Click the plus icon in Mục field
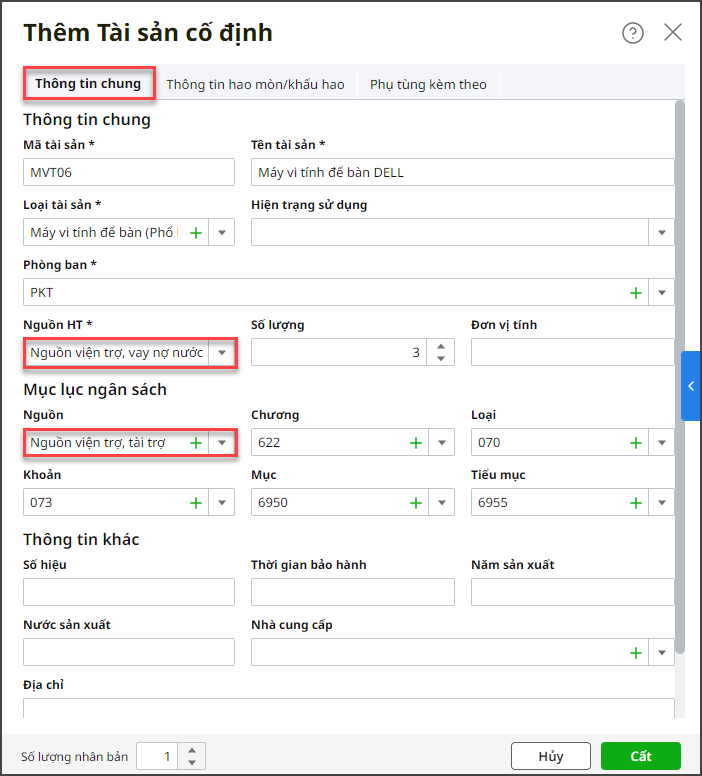The image size is (702, 776). tap(416, 502)
